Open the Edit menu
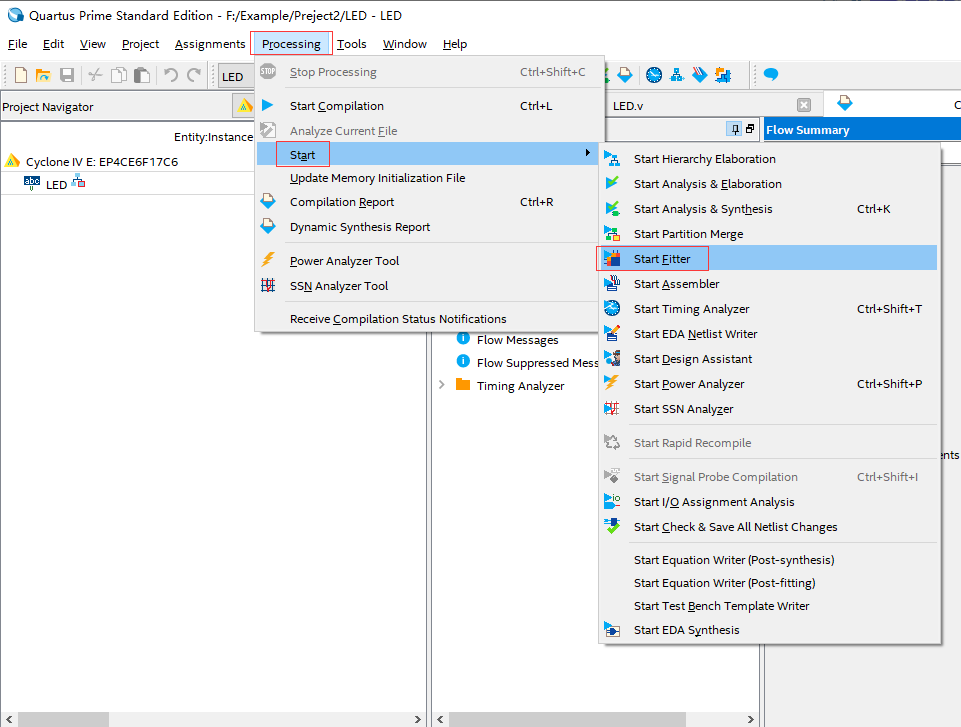Image resolution: width=961 pixels, height=727 pixels. [x=53, y=44]
